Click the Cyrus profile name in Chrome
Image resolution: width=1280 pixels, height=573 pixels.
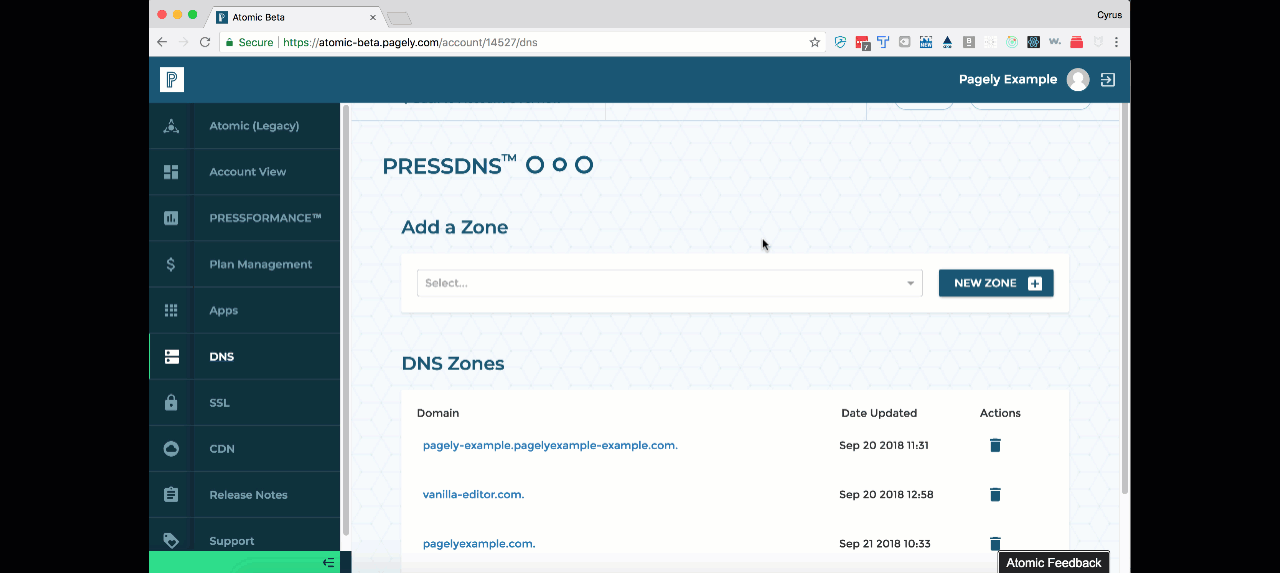tap(1109, 15)
